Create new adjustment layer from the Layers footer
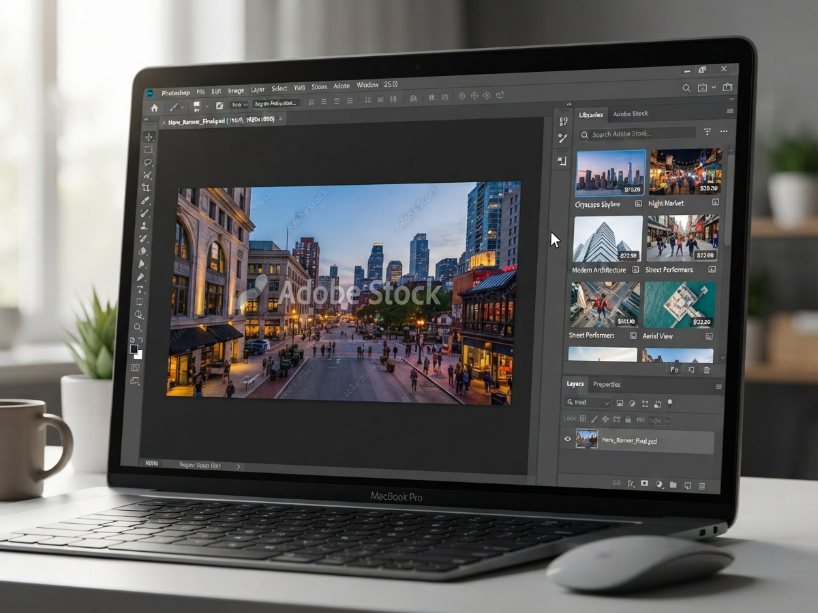Viewport: 818px width, 613px height. (659, 484)
